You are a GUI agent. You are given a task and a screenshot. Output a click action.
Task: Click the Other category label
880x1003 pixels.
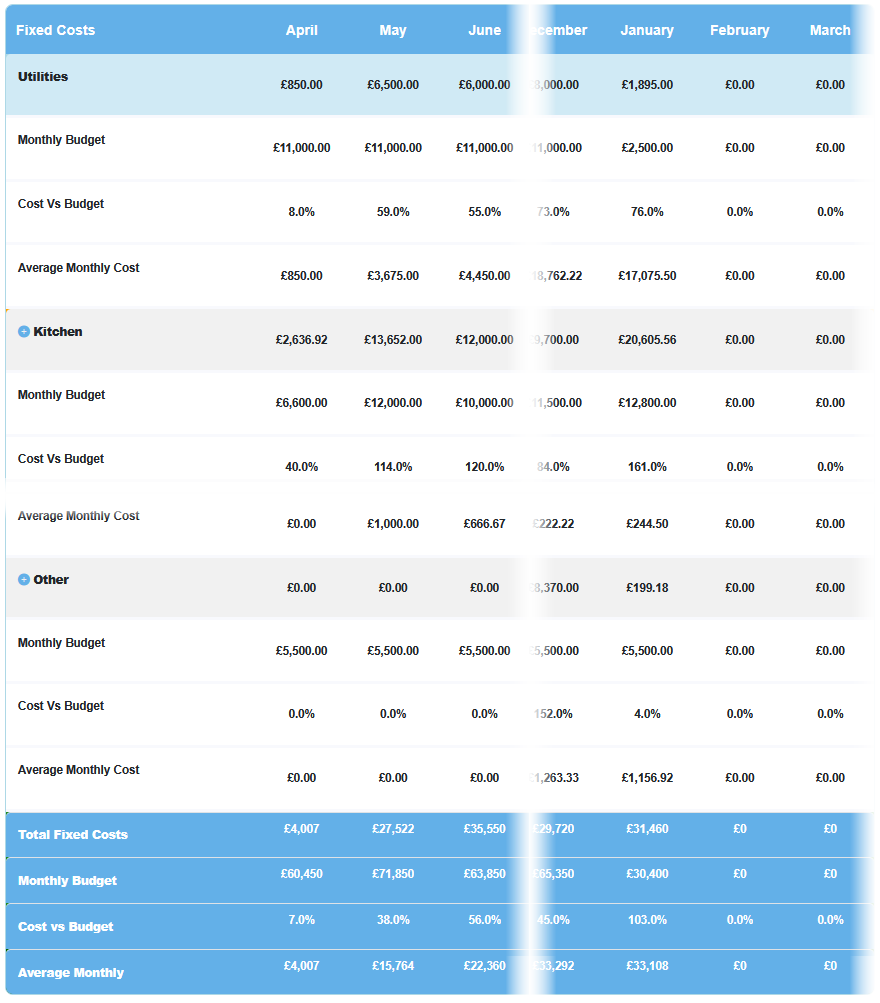point(51,580)
